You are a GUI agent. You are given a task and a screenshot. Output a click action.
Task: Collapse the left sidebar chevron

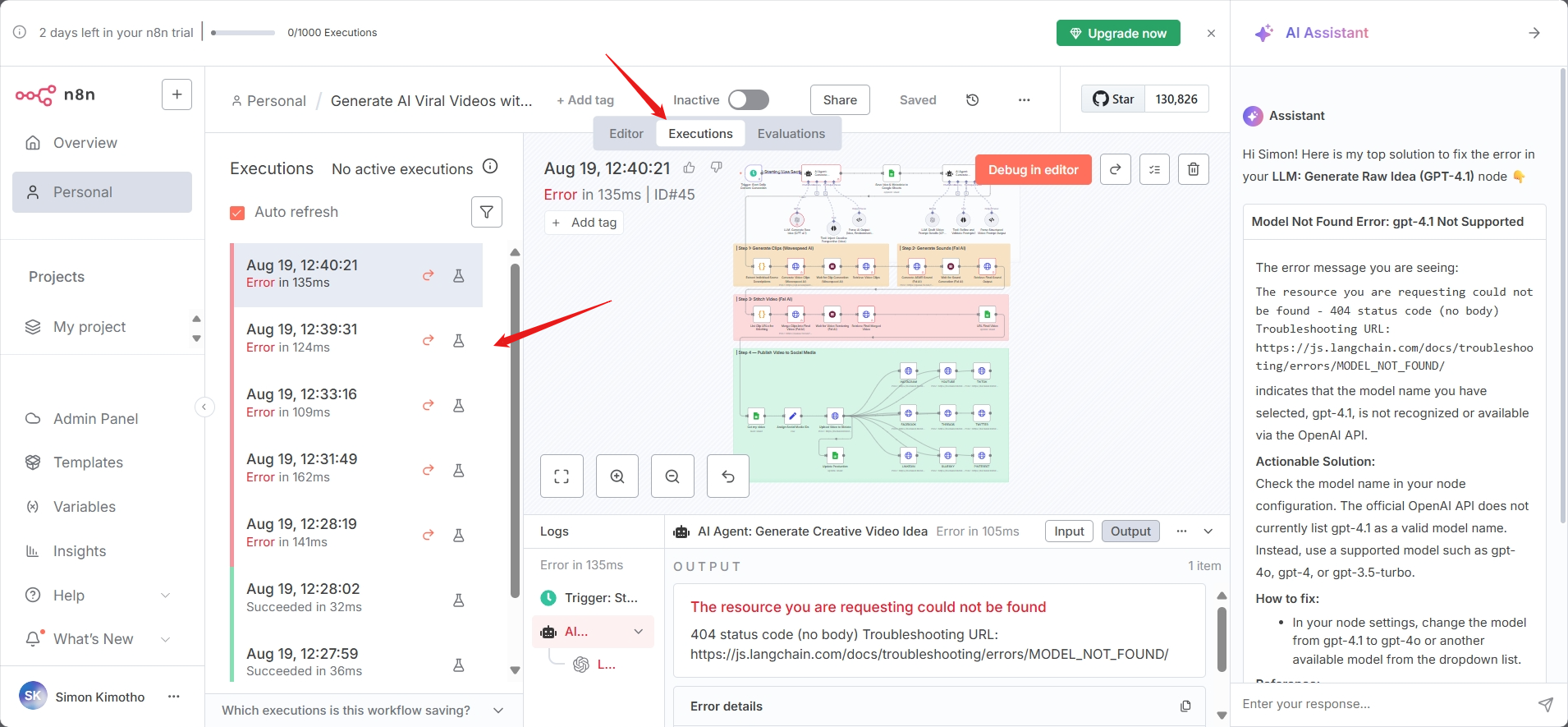tap(204, 407)
